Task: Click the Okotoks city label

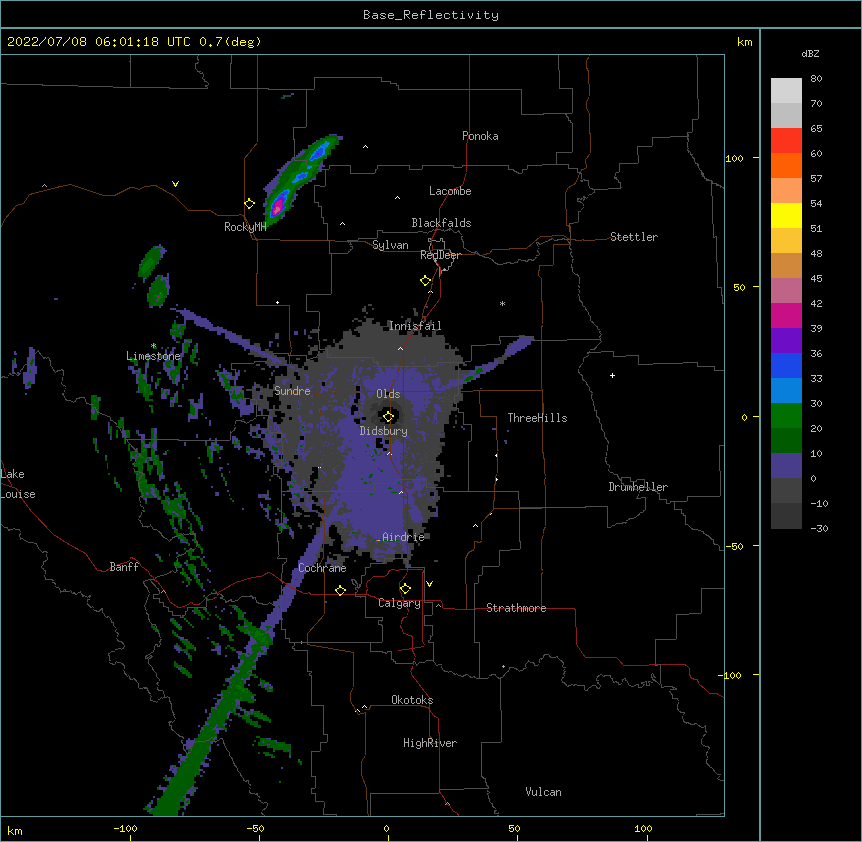Action: click(412, 700)
